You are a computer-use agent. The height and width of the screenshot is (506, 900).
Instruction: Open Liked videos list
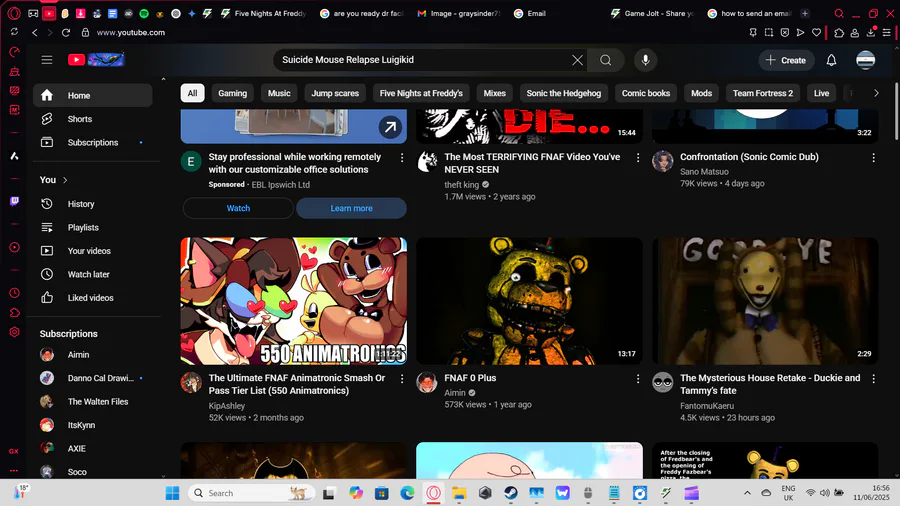coord(92,298)
